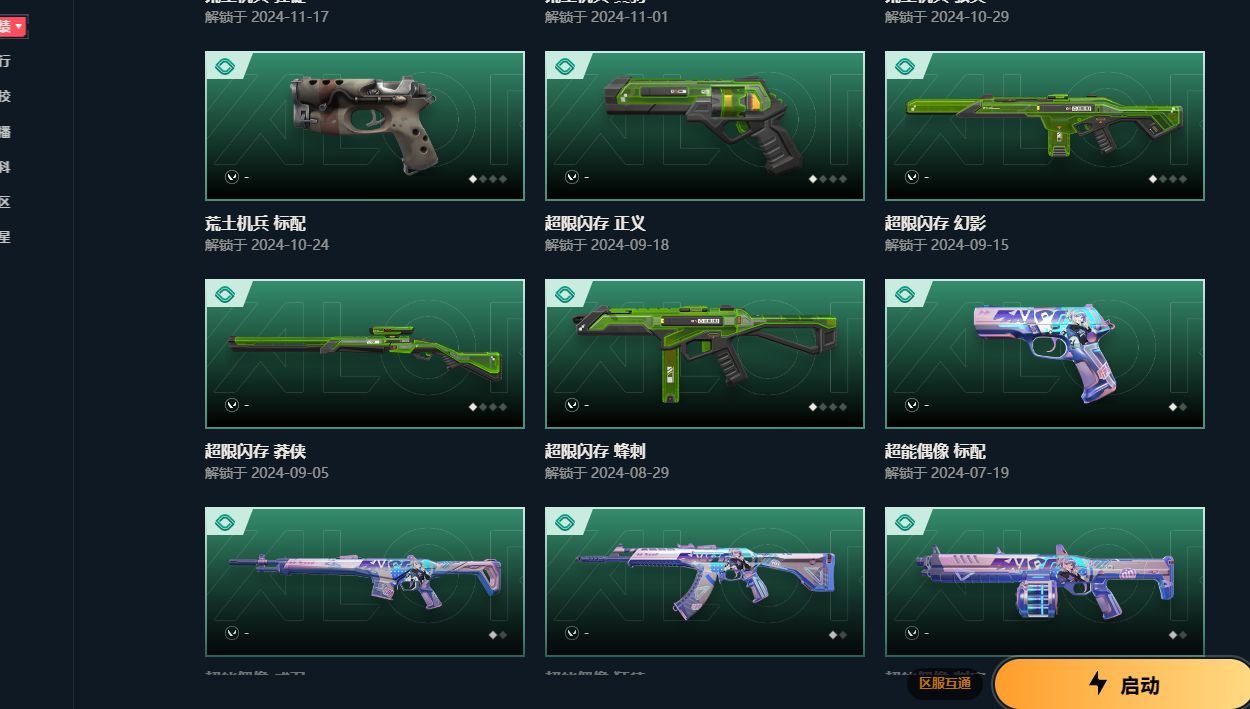Open the 超能偶像 标配 pistol skin thumbnail
The width and height of the screenshot is (1250, 709).
click(1045, 354)
